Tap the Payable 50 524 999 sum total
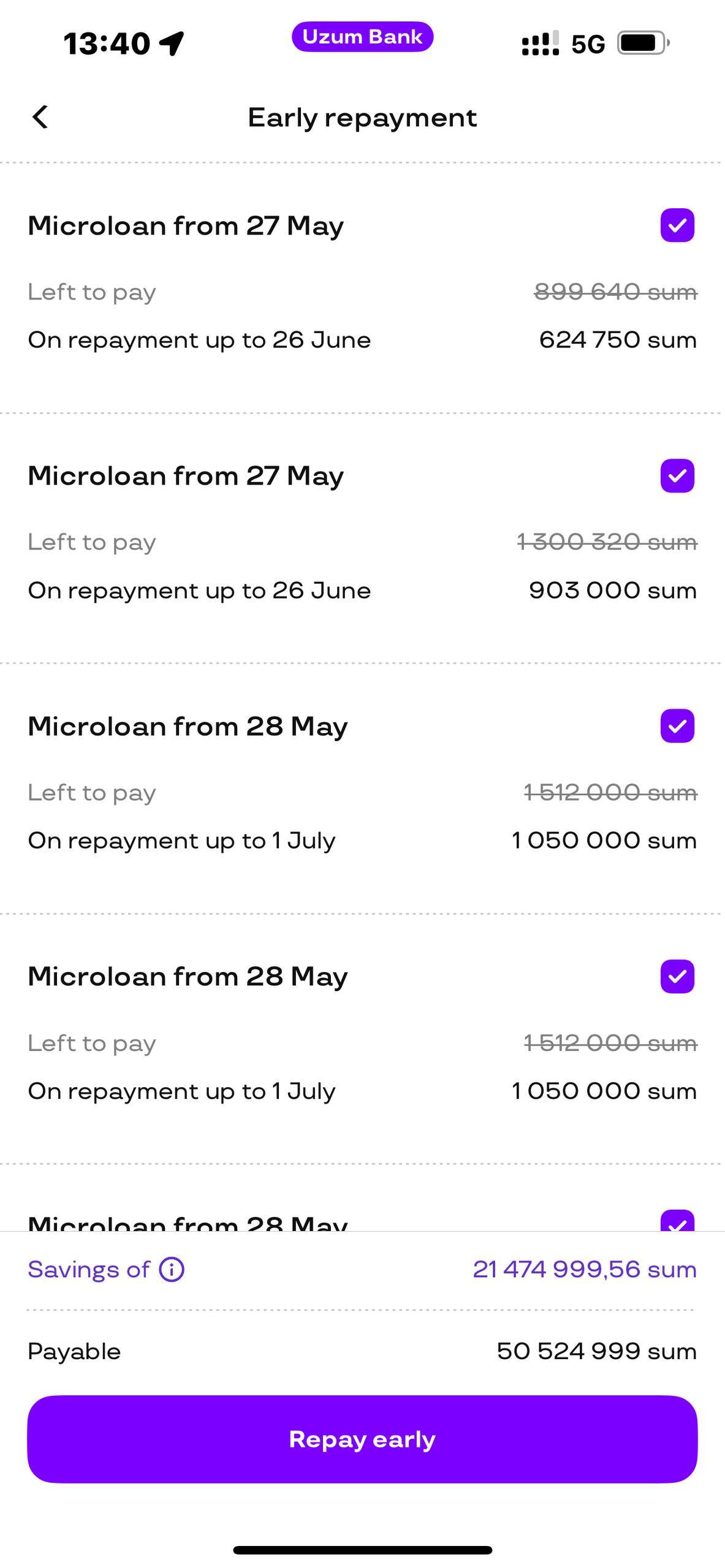The image size is (725, 1568). (362, 1351)
